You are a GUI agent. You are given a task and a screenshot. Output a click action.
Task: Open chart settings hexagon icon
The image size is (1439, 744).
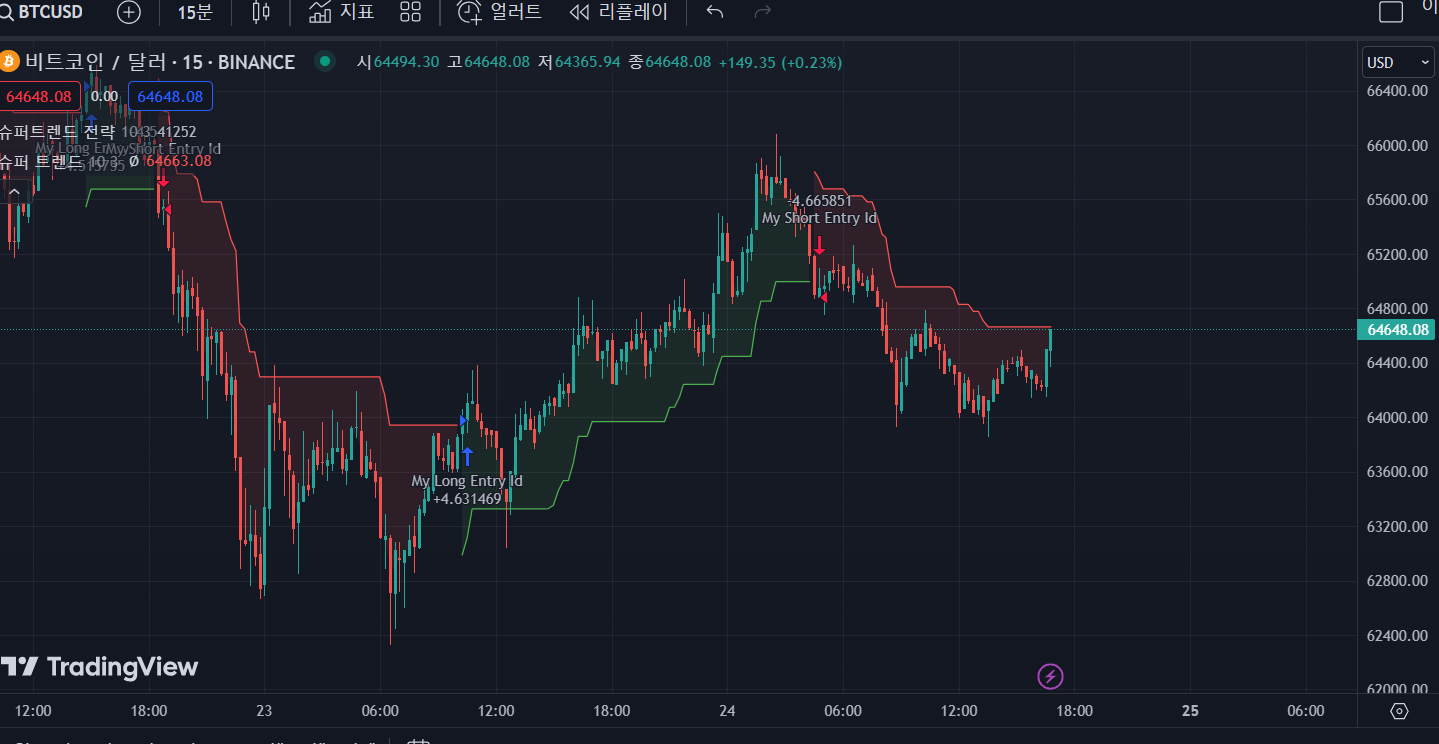click(1399, 711)
